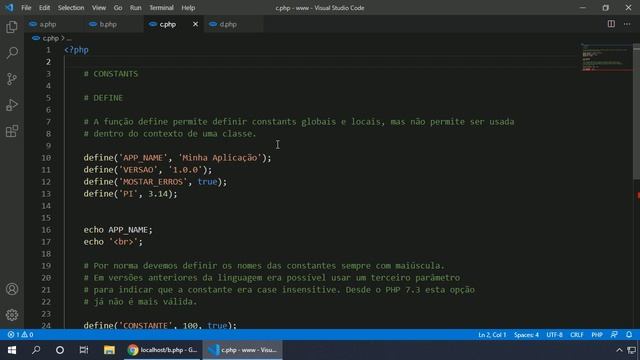This screenshot has height=360, width=640.
Task: Open the Source Control view
Action: point(12,79)
